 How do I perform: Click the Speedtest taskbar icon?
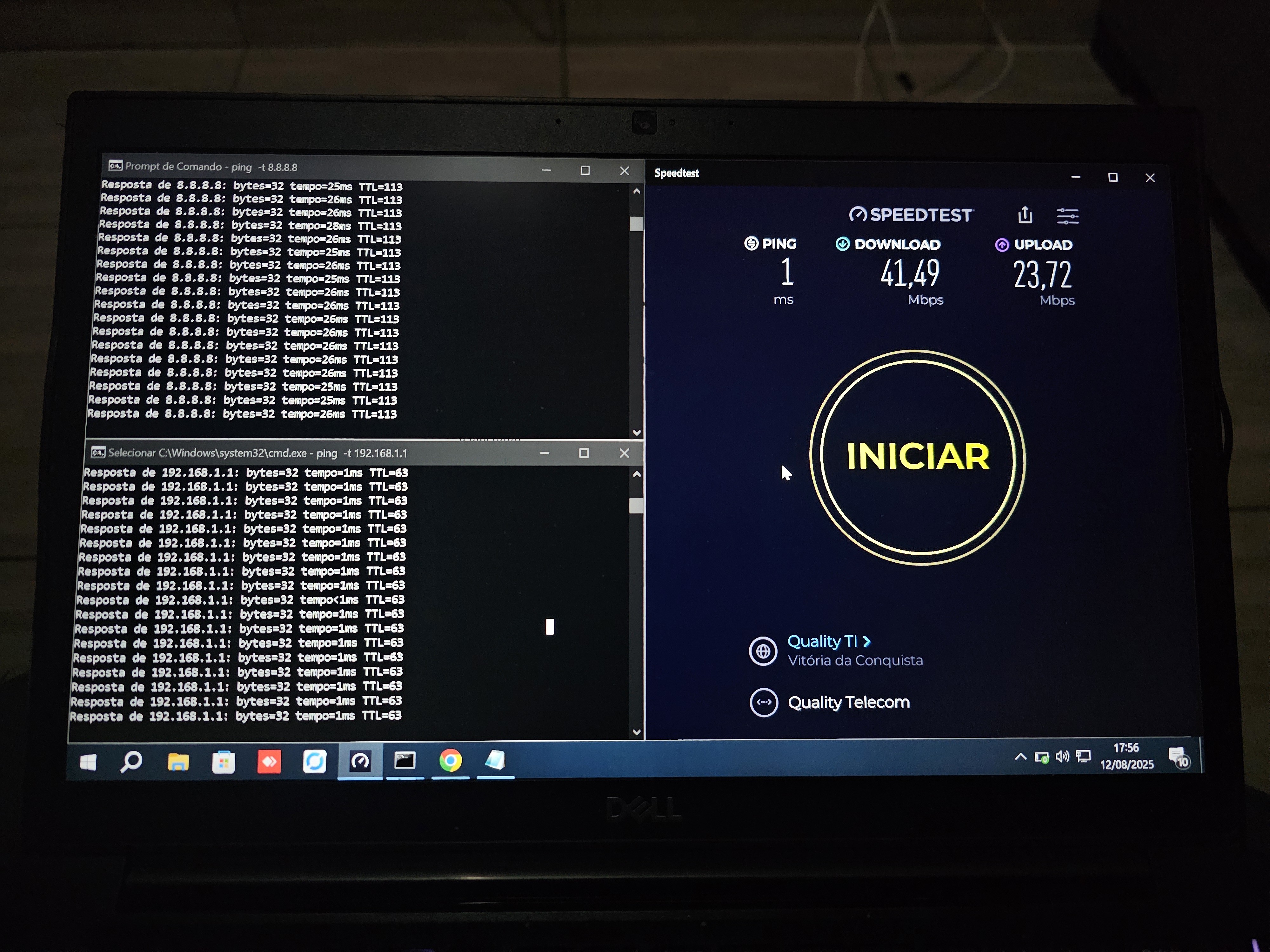[360, 762]
